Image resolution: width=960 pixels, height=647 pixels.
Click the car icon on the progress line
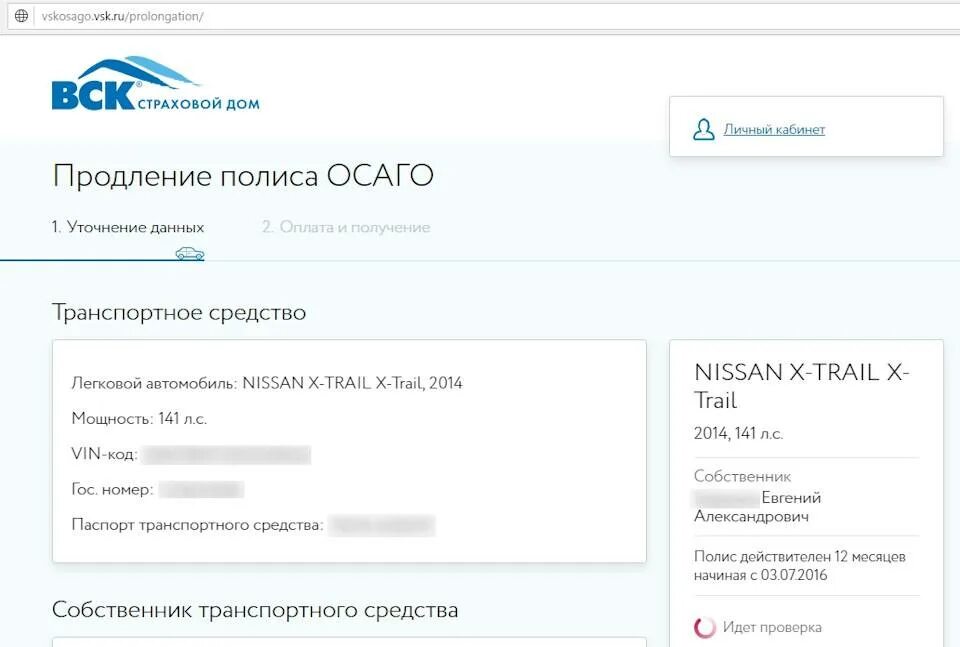190,253
